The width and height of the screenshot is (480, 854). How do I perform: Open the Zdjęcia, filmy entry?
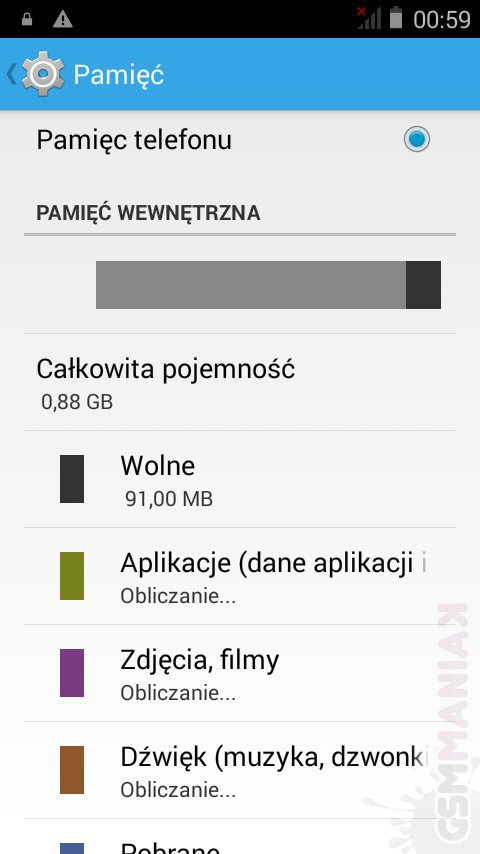(x=240, y=673)
